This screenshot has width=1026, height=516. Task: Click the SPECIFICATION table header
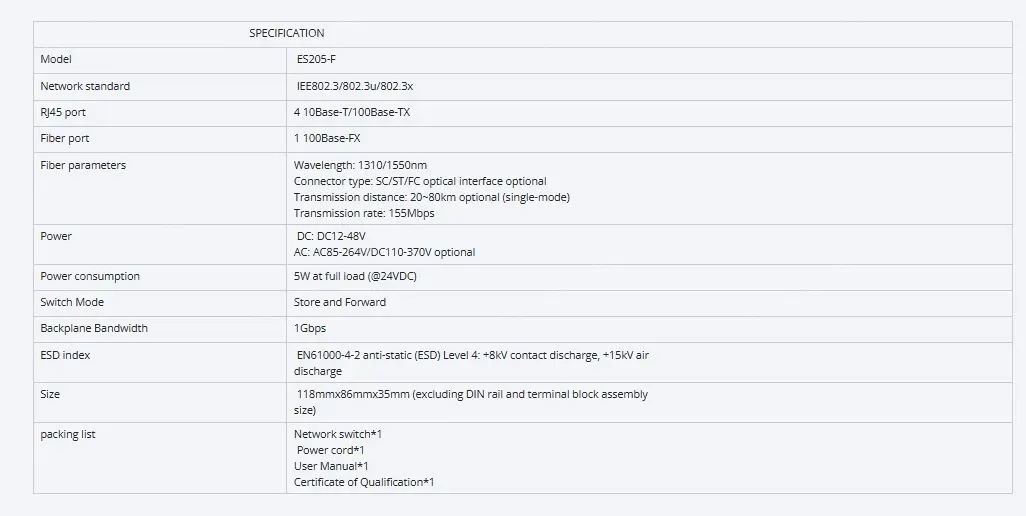click(x=286, y=33)
